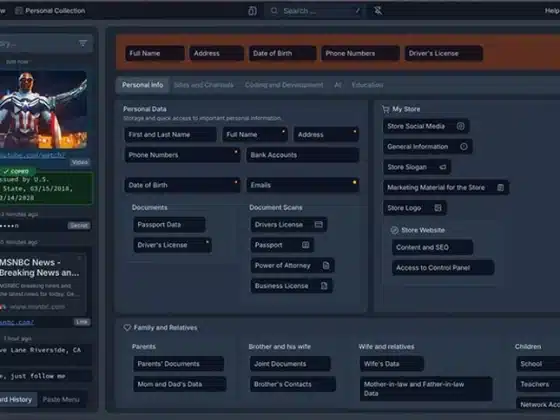
Task: Click Driver's License clip under Documents
Action: pyautogui.click(x=172, y=245)
